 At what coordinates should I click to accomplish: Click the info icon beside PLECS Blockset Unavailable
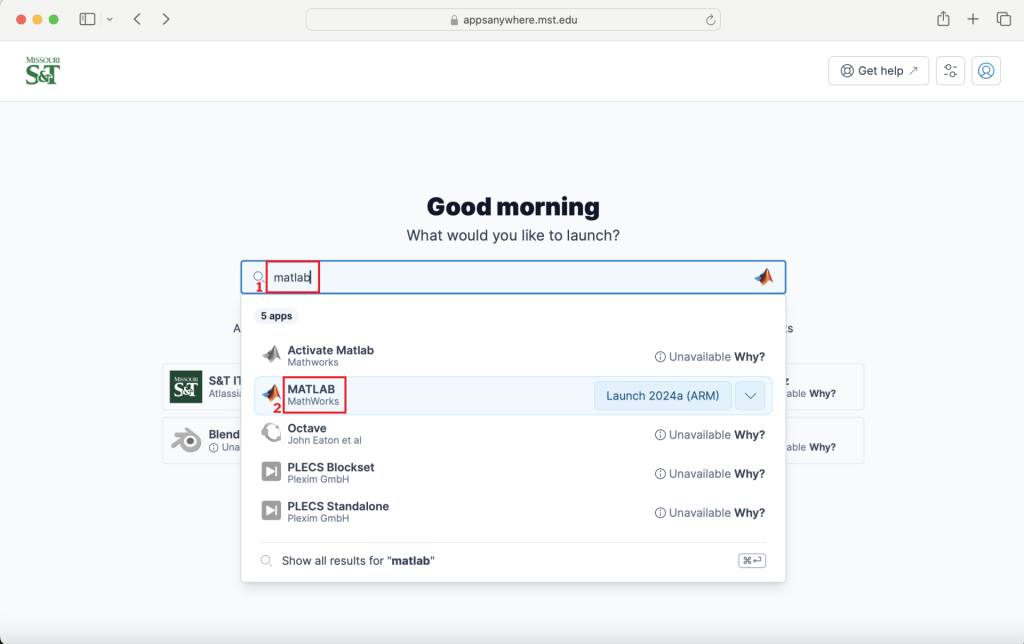pyautogui.click(x=660, y=474)
